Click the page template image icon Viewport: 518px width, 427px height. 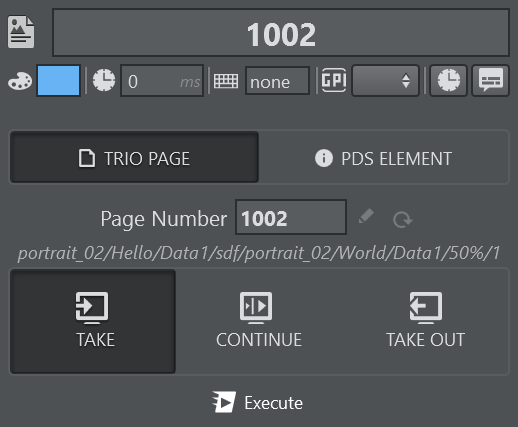pos(21,32)
